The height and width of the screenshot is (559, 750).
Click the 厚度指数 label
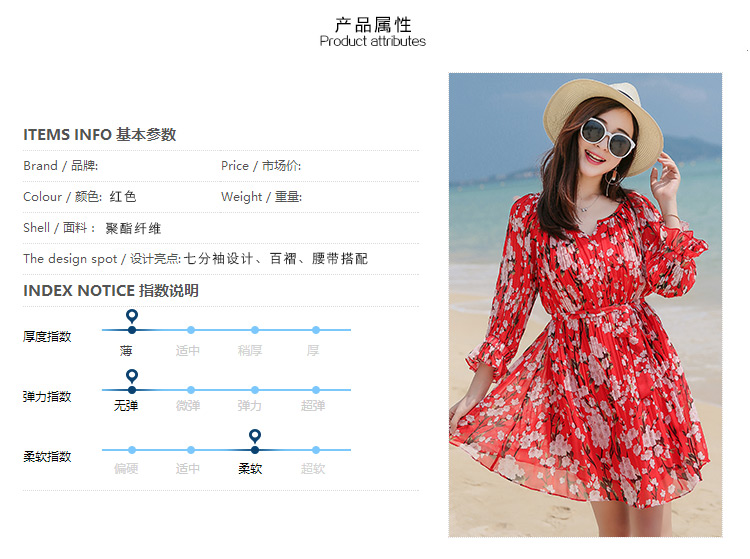47,337
